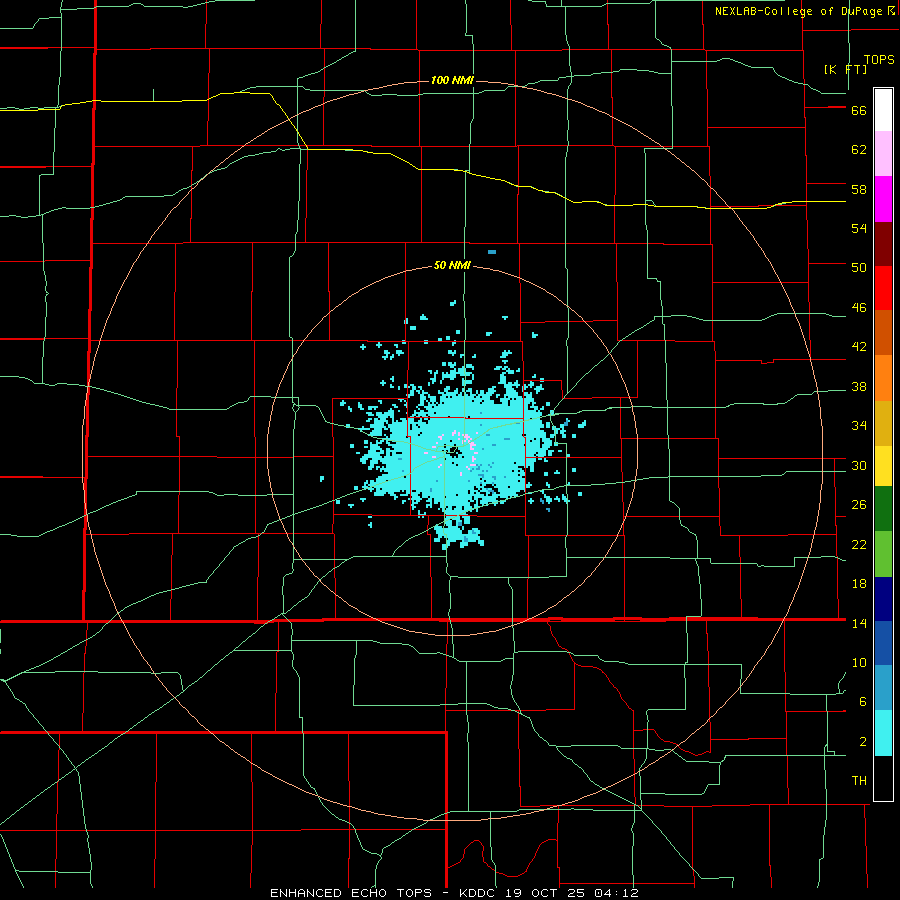The width and height of the screenshot is (900, 900).
Task: Click the 100 NMI range ring label
Action: coord(452,80)
